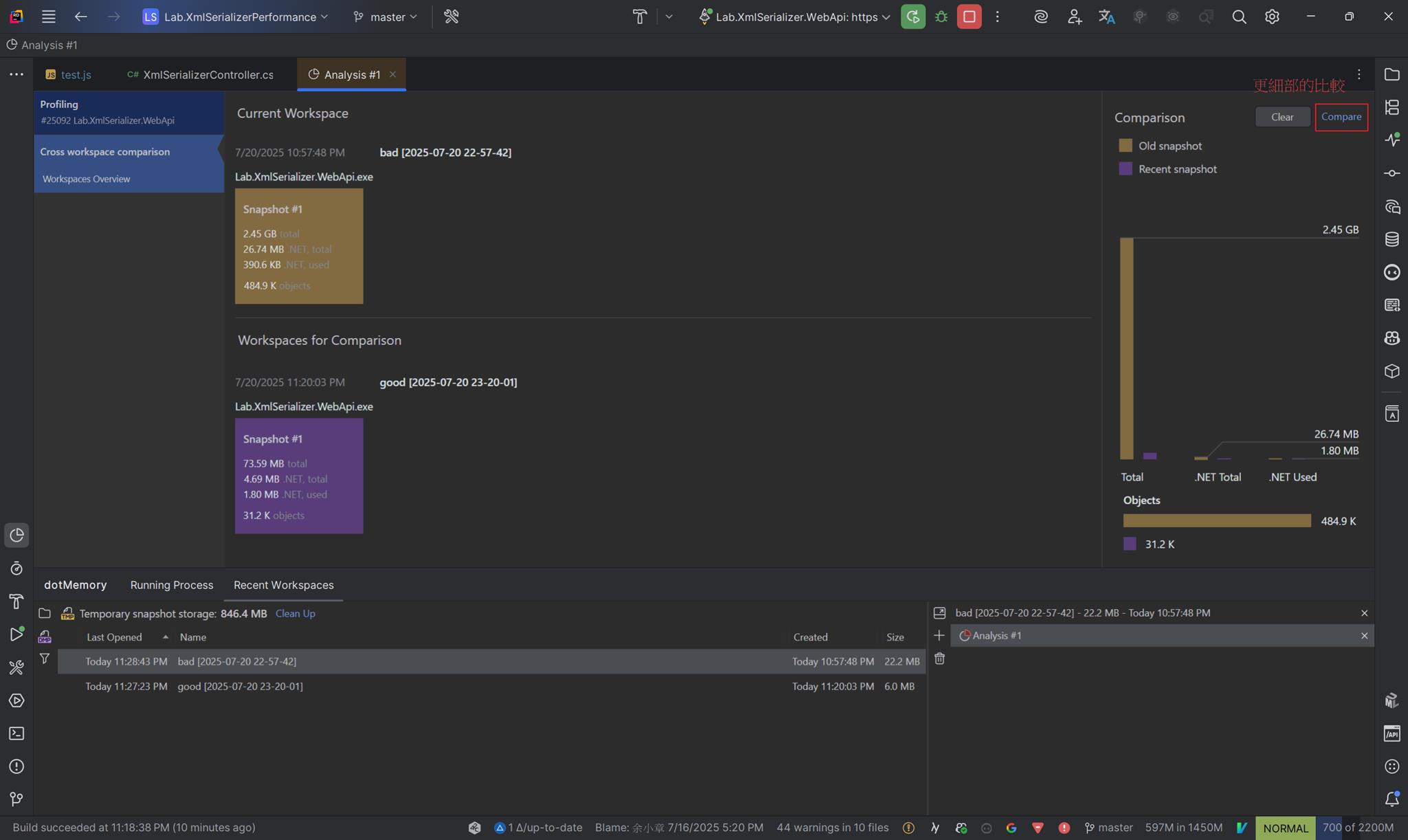Viewport: 1408px width, 840px height.
Task: Open the run toolbar more actions kebab
Action: [x=998, y=16]
